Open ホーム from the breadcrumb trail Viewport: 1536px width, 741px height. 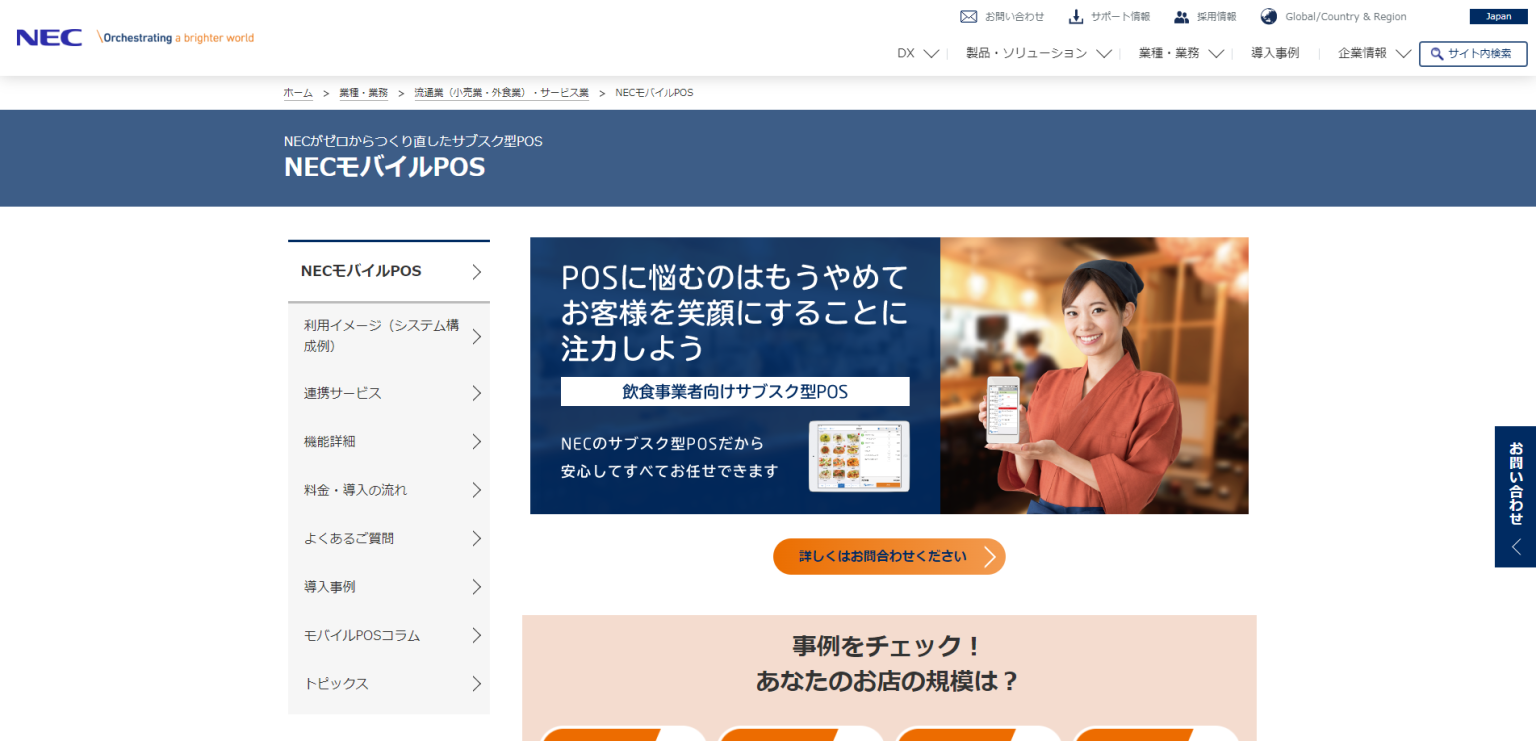(x=297, y=91)
